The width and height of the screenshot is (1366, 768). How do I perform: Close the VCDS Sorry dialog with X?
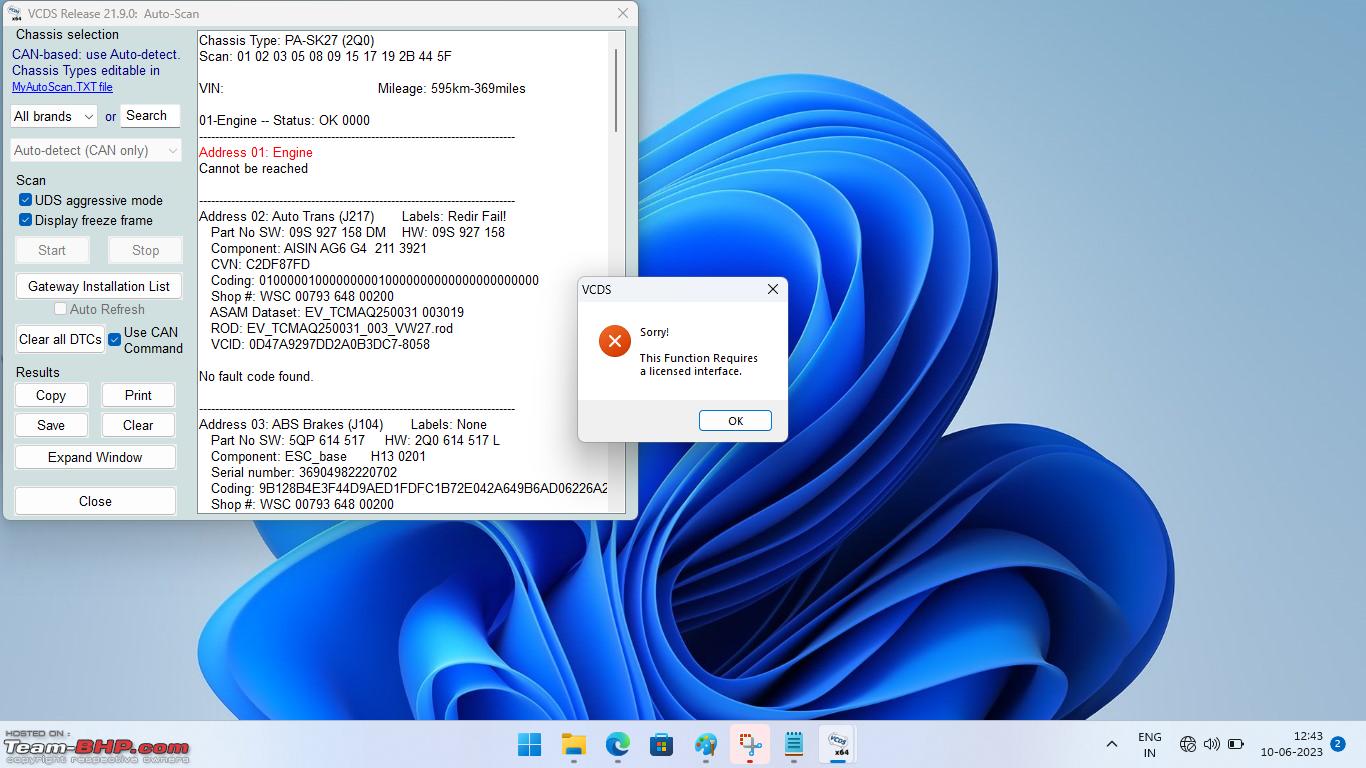click(x=772, y=289)
